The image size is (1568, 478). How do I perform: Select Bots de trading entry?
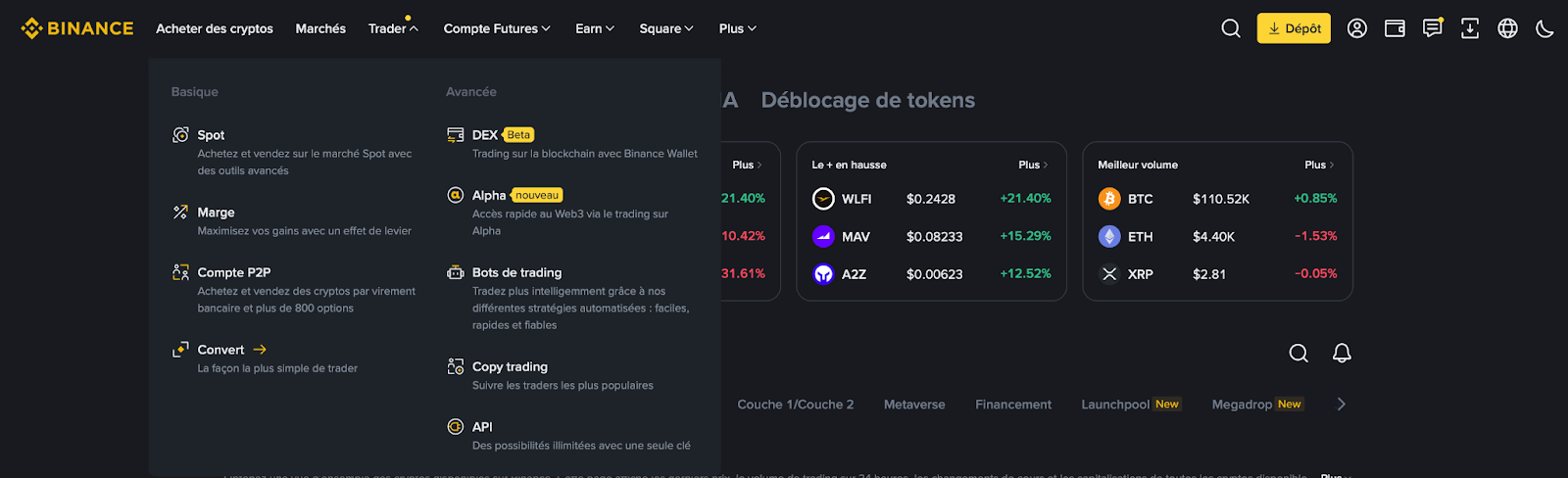click(x=575, y=298)
